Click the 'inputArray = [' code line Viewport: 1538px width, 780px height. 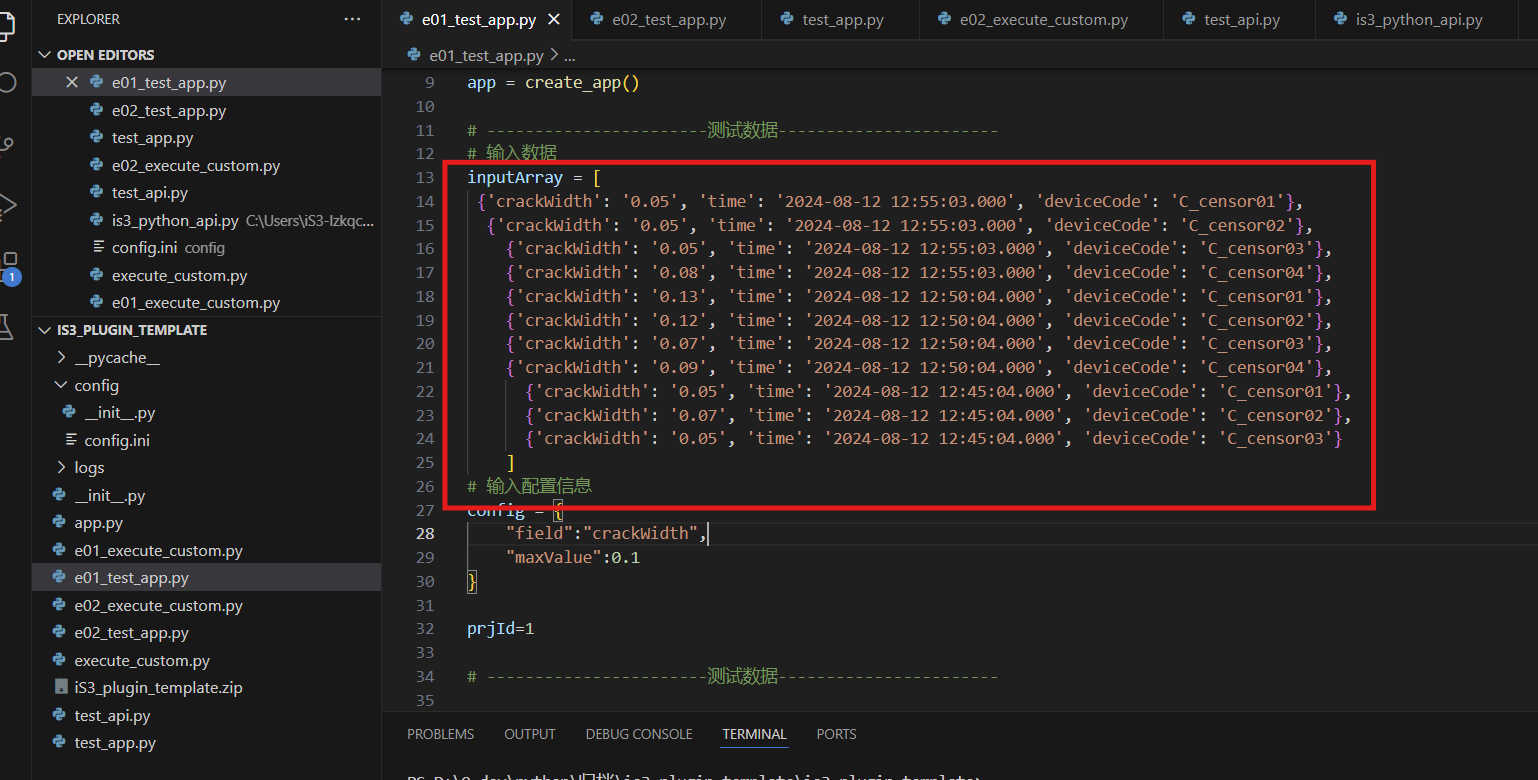coord(534,177)
